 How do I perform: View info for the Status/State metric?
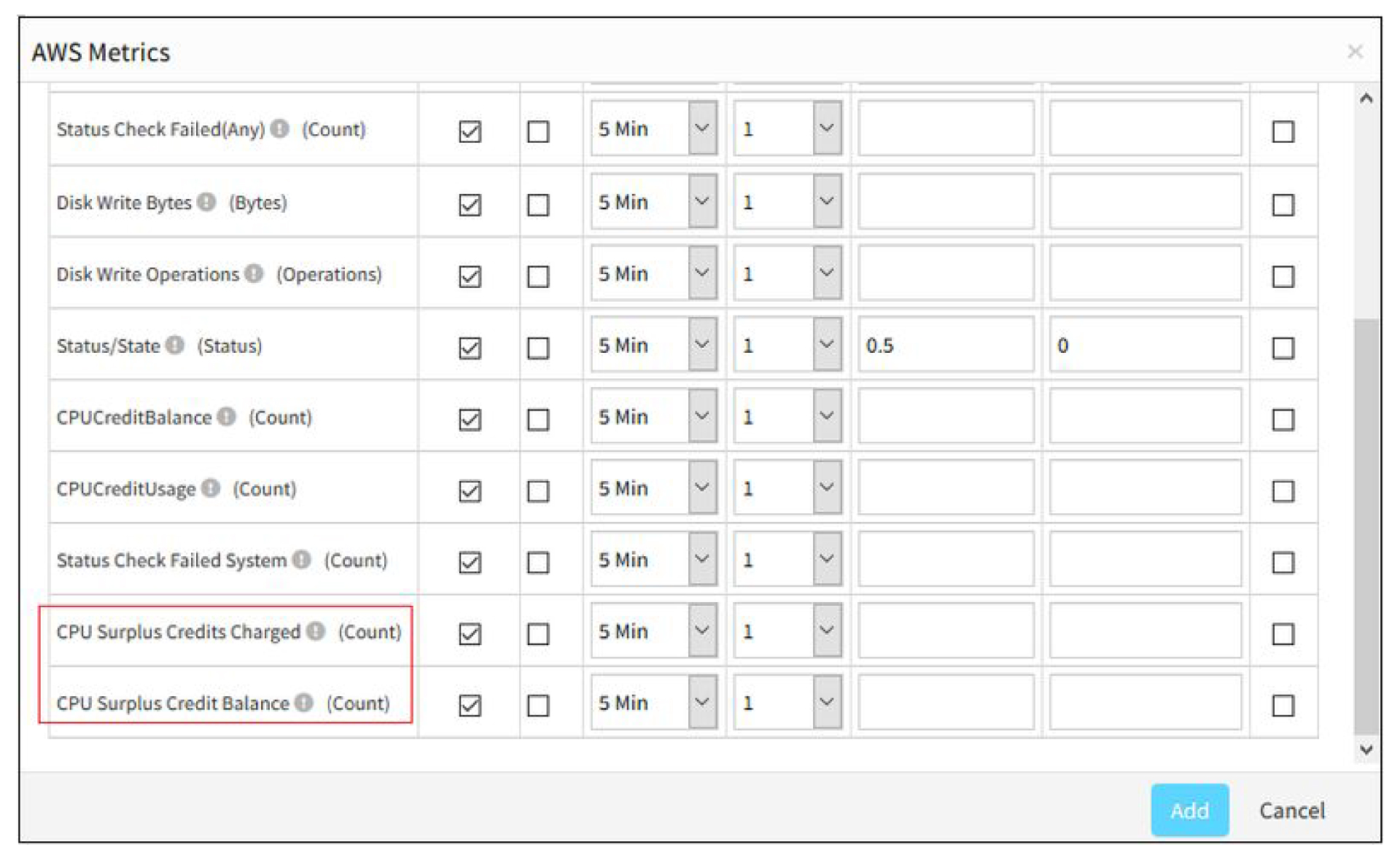[175, 345]
